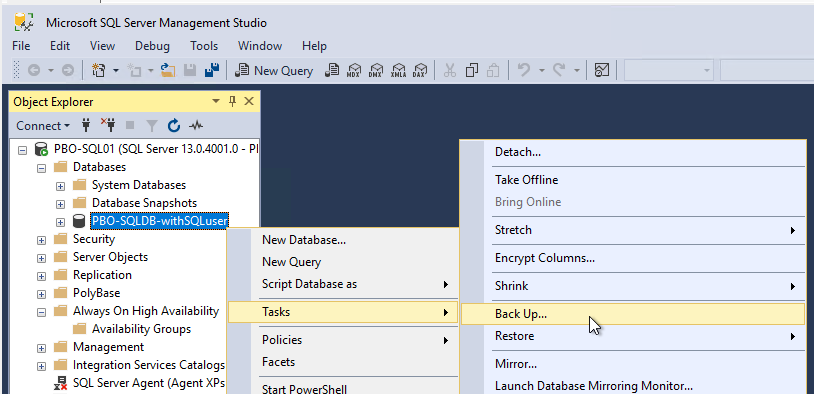Click the Save disk icon

pyautogui.click(x=191, y=70)
